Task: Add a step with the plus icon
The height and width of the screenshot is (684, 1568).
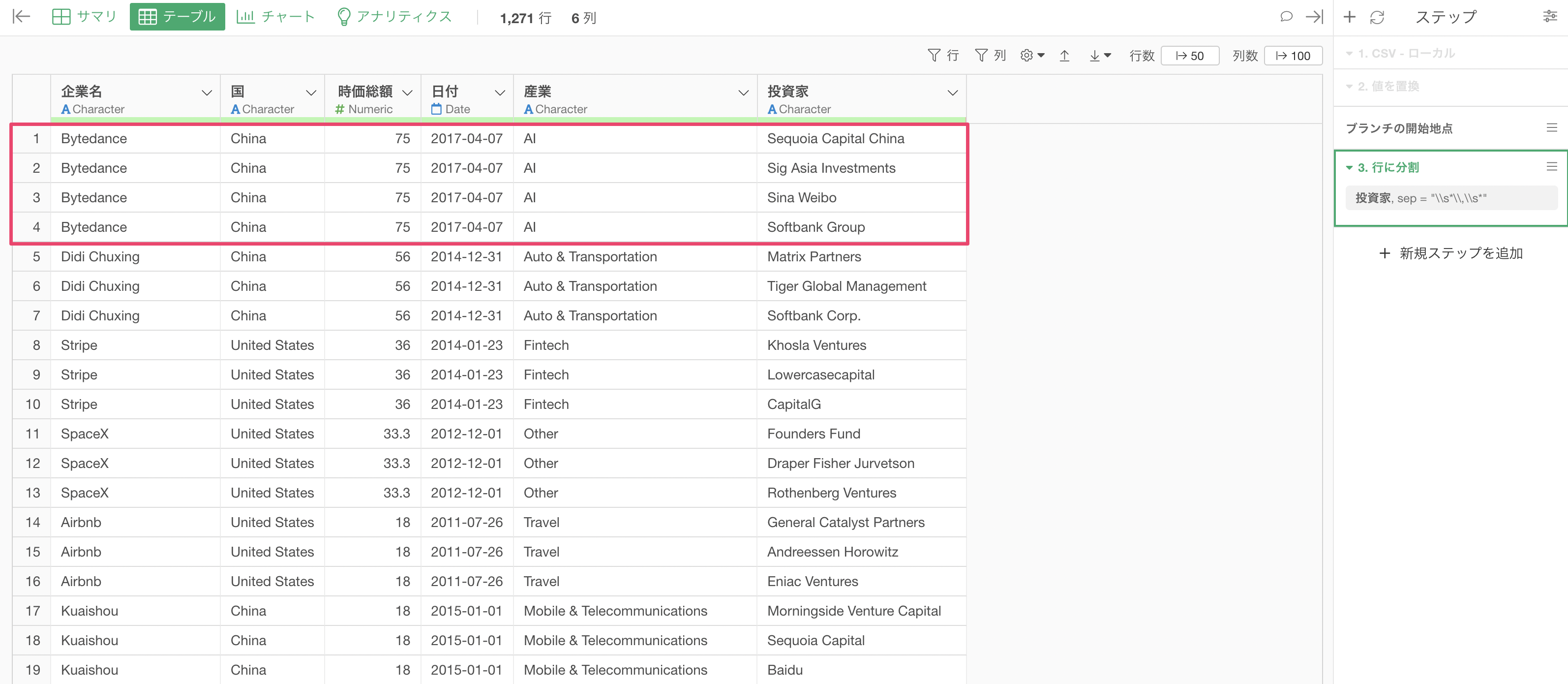Action: (1349, 16)
